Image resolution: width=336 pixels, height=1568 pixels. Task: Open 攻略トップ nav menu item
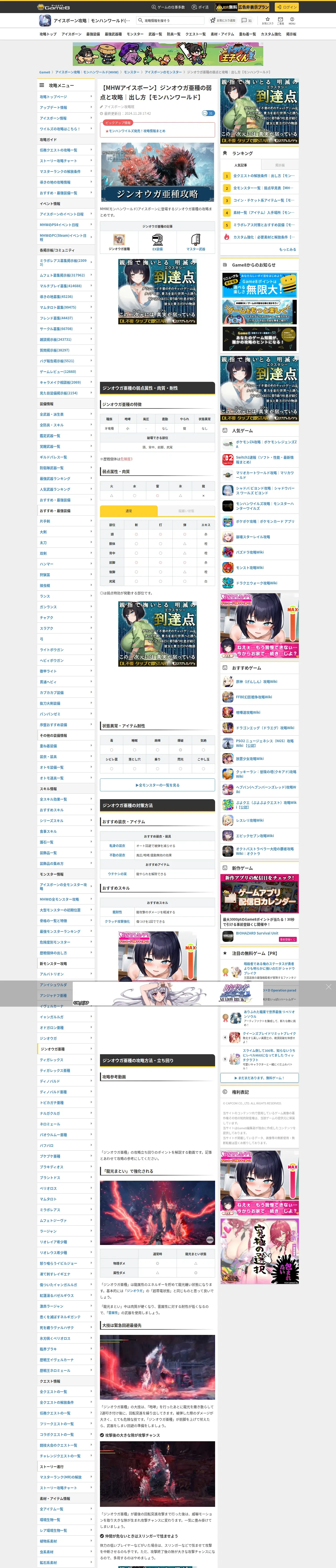point(48,34)
